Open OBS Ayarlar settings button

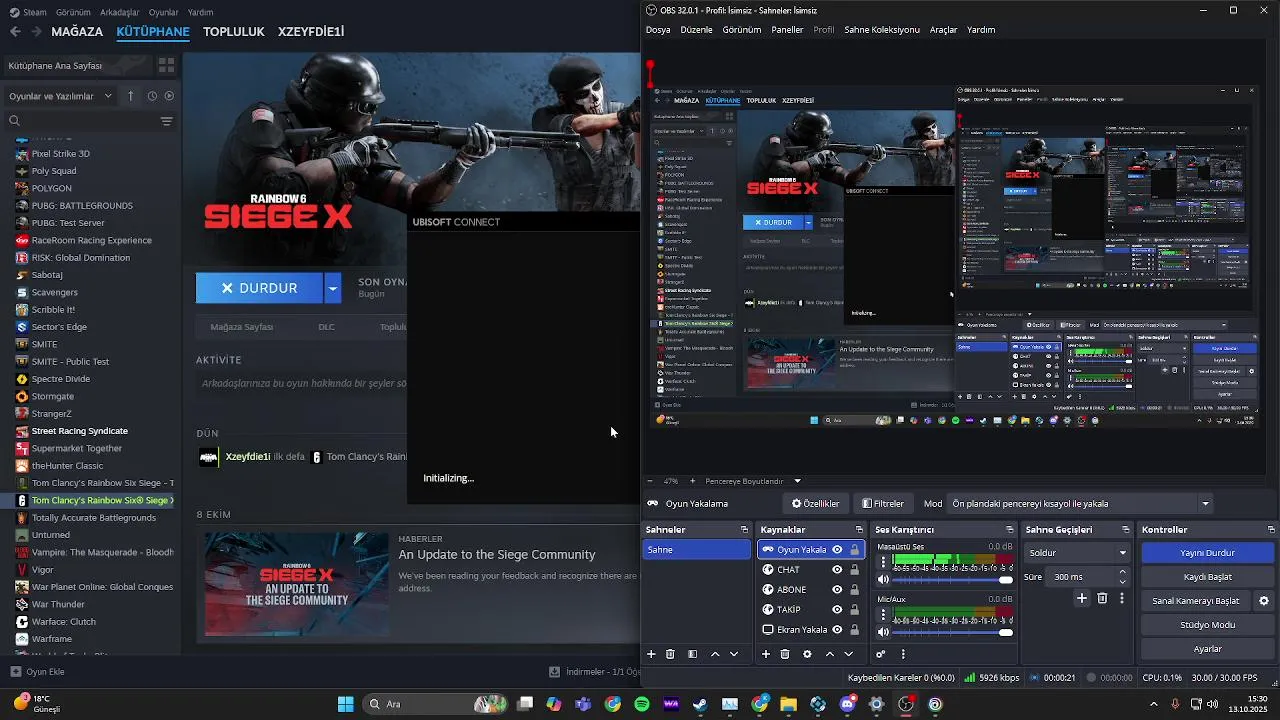click(x=1207, y=649)
